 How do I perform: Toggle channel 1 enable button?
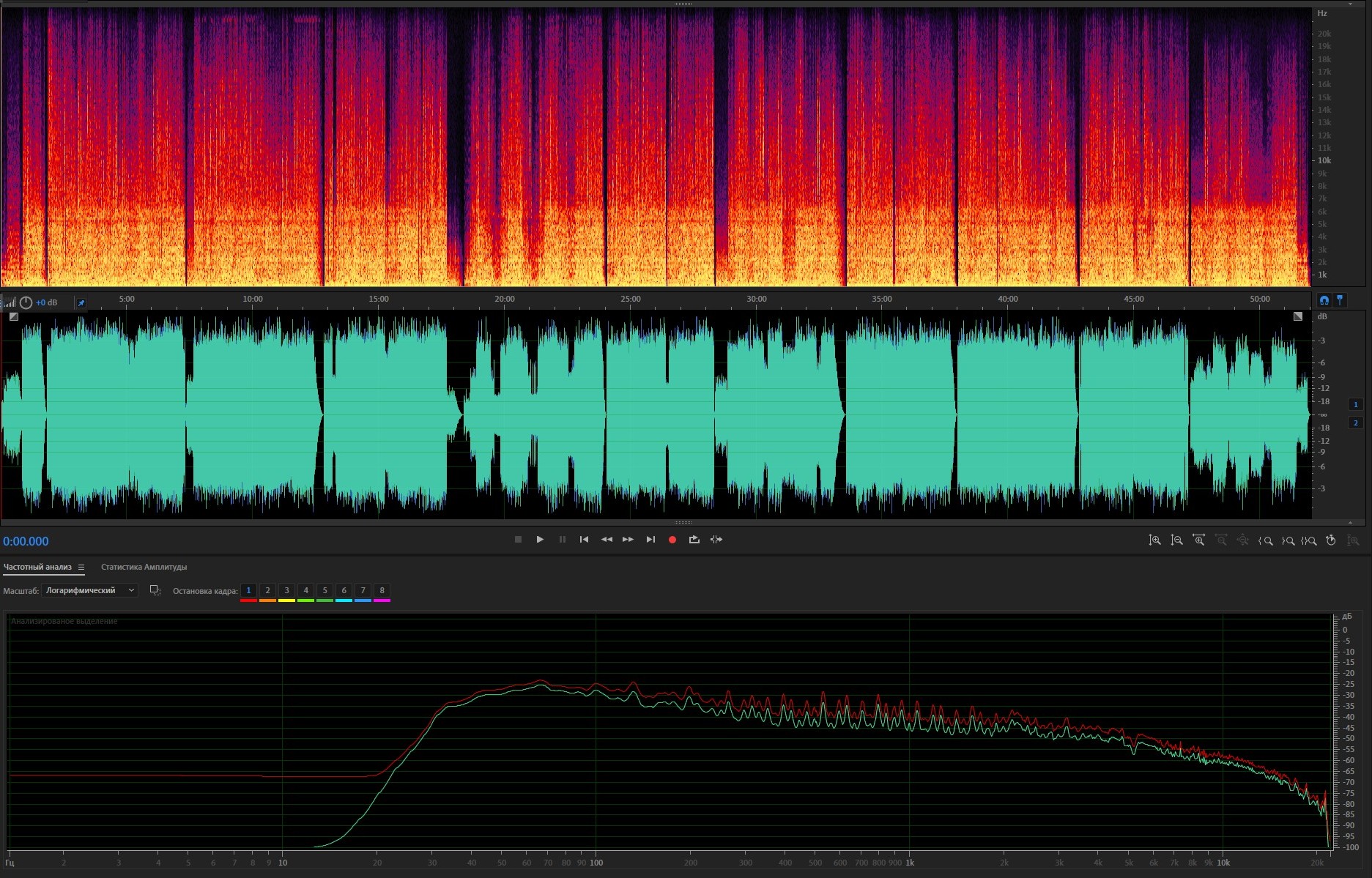(1355, 404)
